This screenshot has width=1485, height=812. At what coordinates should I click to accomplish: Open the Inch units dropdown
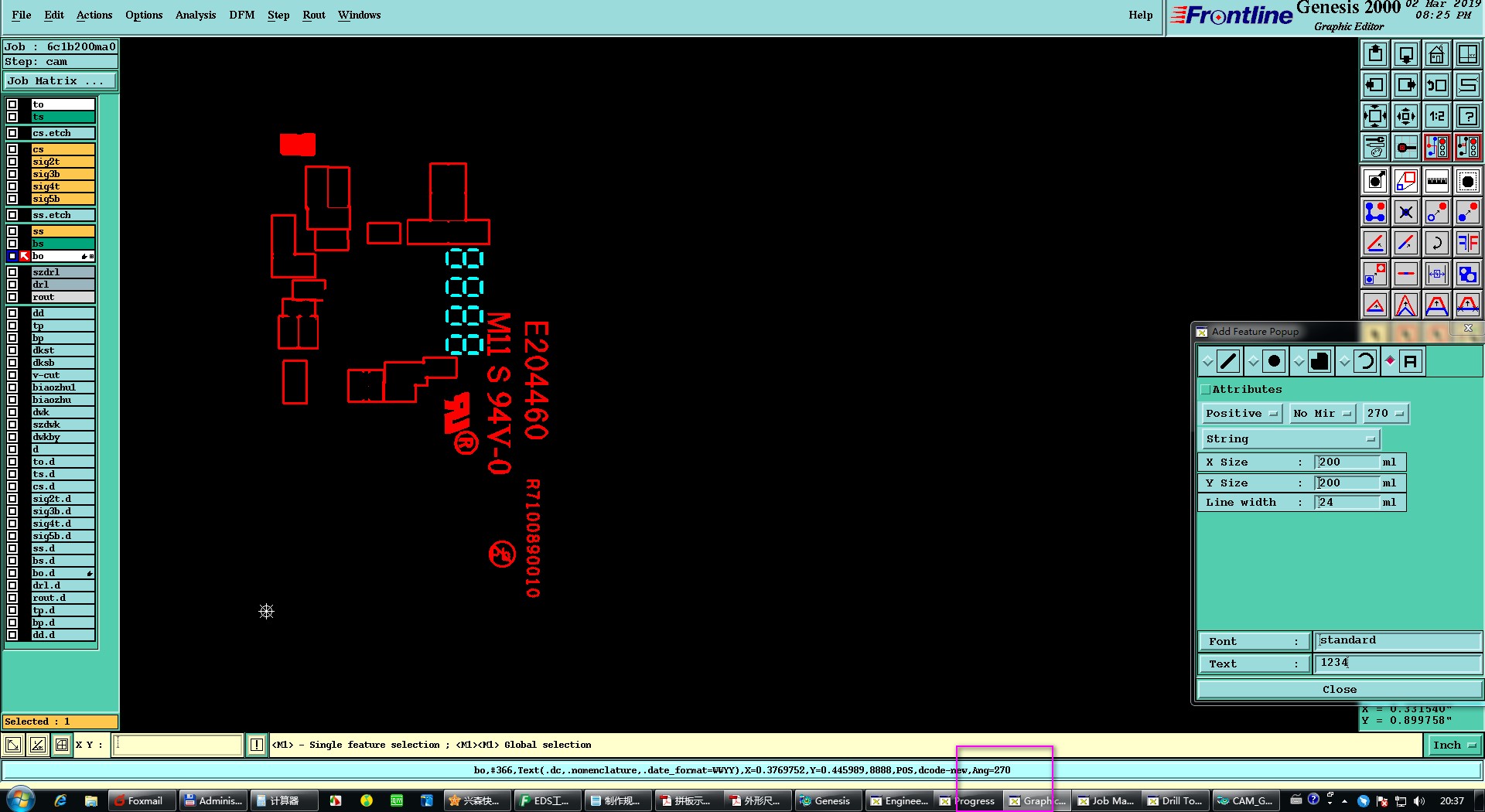click(x=1454, y=745)
